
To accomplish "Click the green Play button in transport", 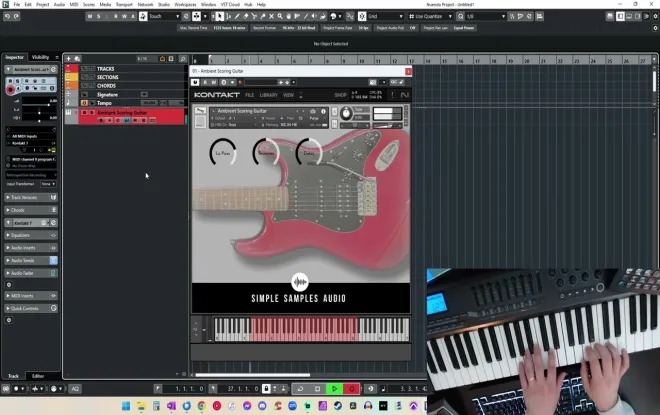I will tap(334, 389).
